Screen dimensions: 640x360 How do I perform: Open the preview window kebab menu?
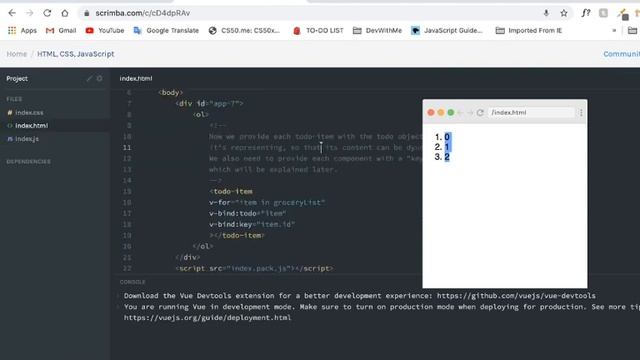coord(581,113)
